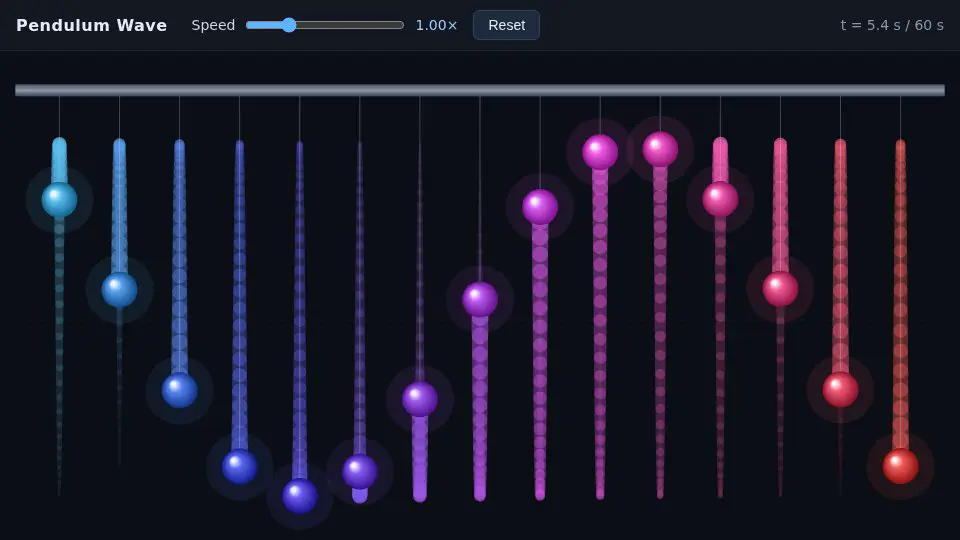Screen dimensions: 960x540
Task: Click the 1.00× speed value
Action: pos(437,25)
